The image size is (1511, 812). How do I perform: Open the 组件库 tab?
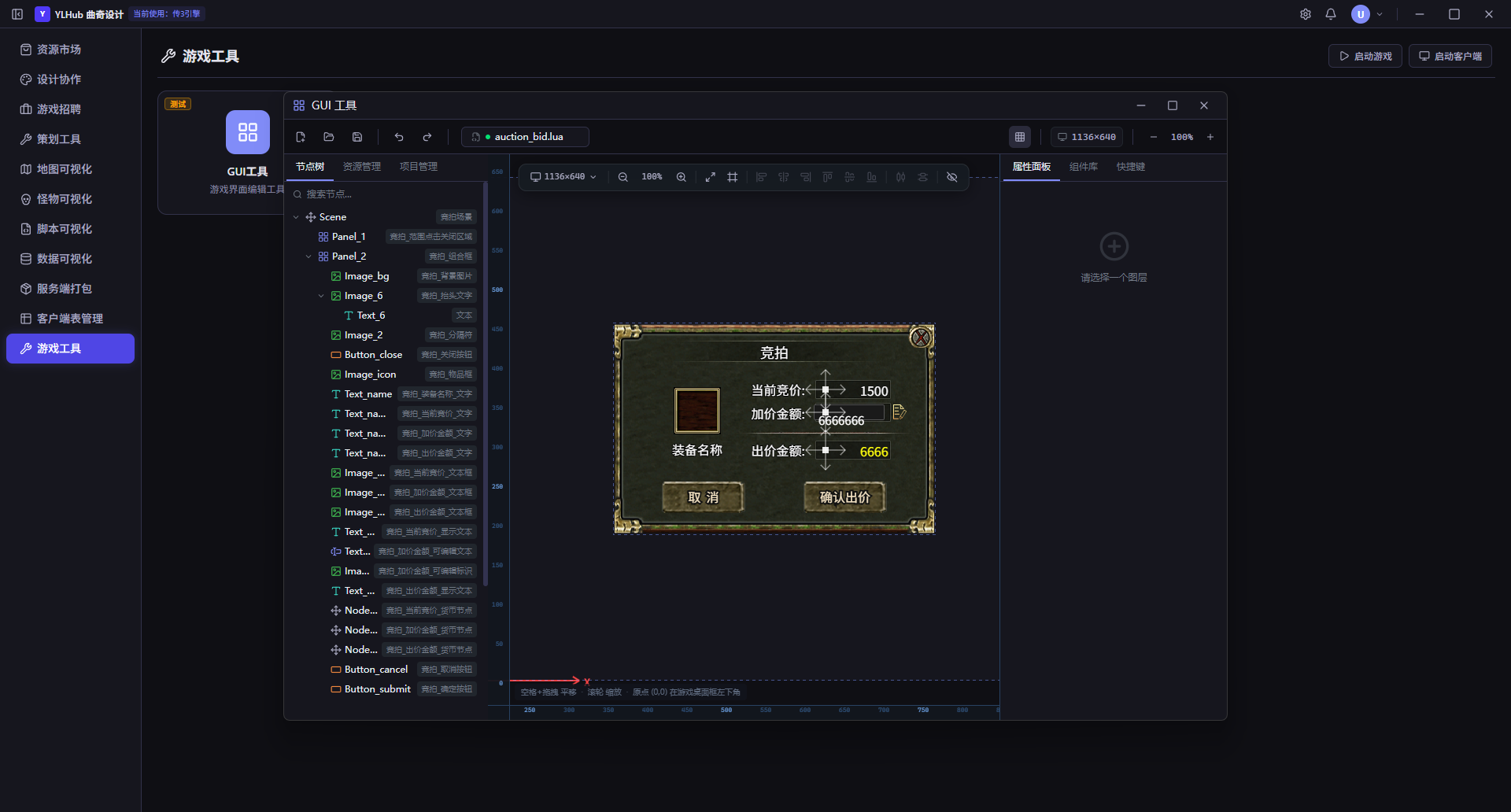point(1084,167)
